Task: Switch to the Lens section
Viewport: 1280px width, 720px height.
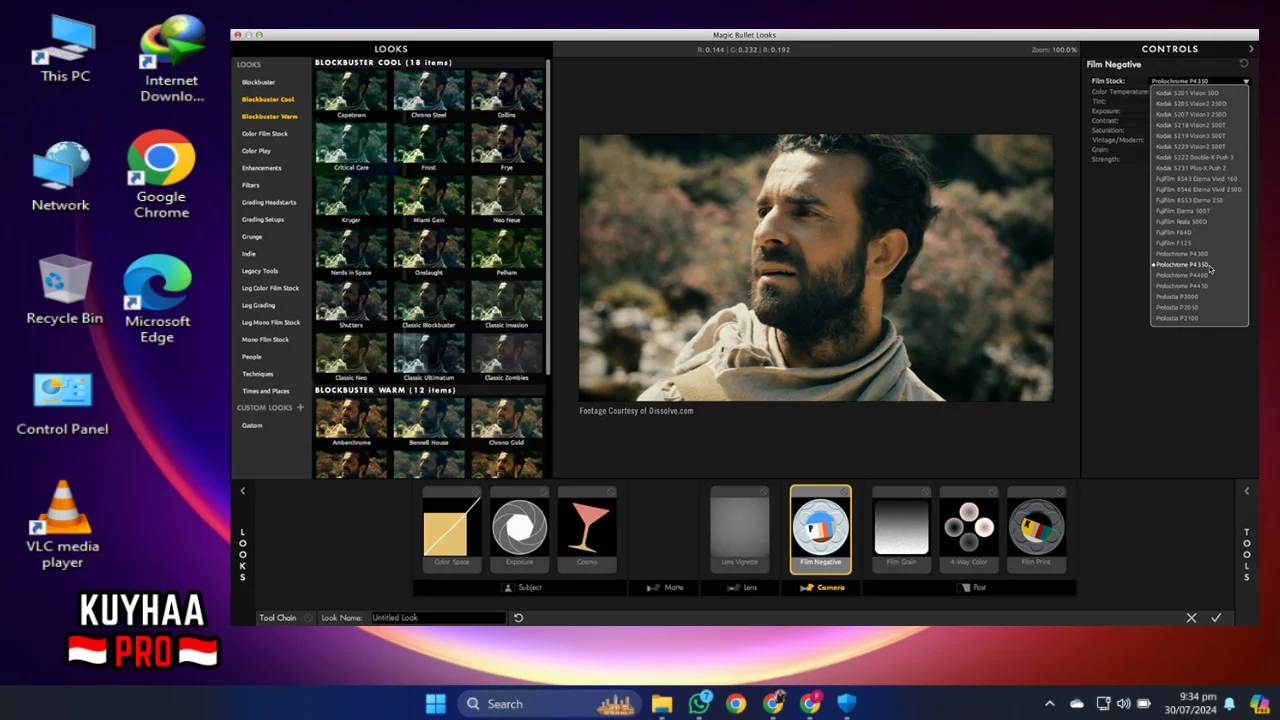Action: point(744,588)
